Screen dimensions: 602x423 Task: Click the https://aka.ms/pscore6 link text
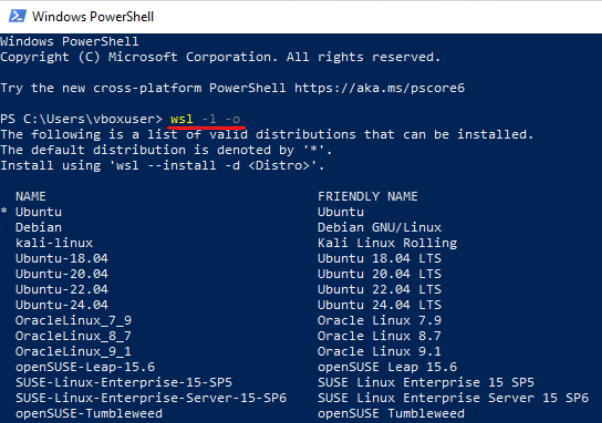379,88
